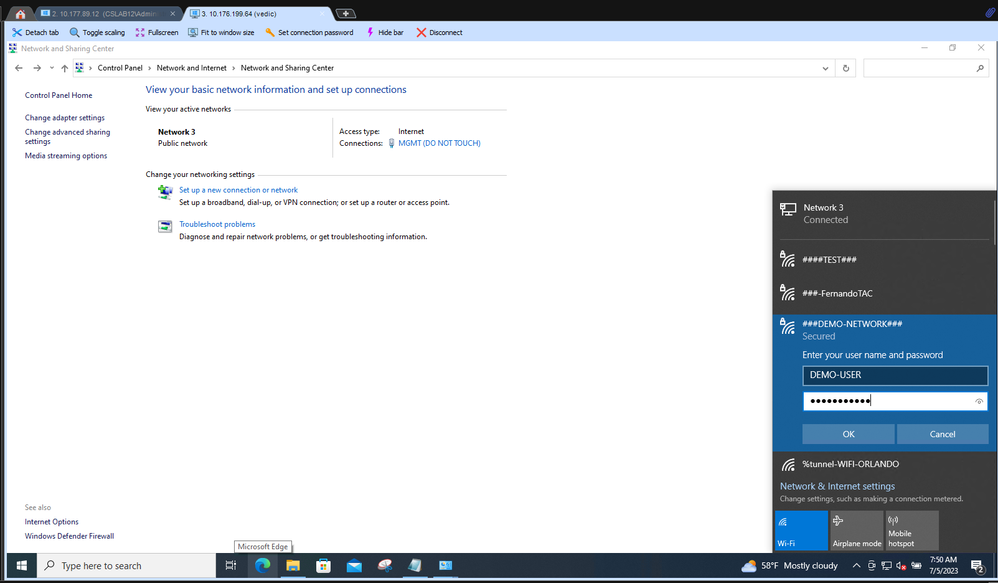
Task: Toggle Airplane mode tile
Action: point(857,530)
